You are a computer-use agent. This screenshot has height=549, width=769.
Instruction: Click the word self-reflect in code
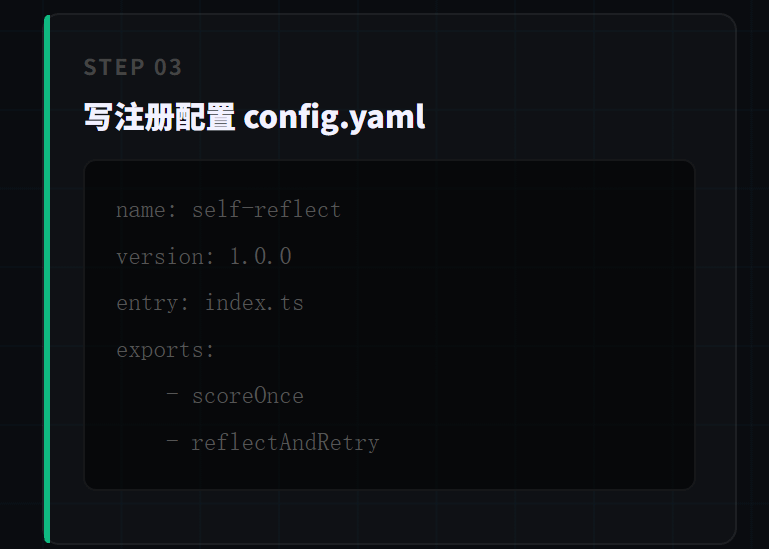pyautogui.click(x=266, y=209)
